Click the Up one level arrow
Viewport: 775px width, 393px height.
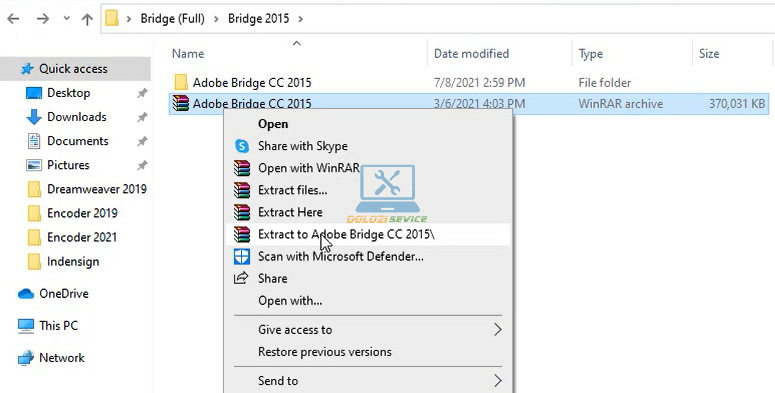pos(87,19)
